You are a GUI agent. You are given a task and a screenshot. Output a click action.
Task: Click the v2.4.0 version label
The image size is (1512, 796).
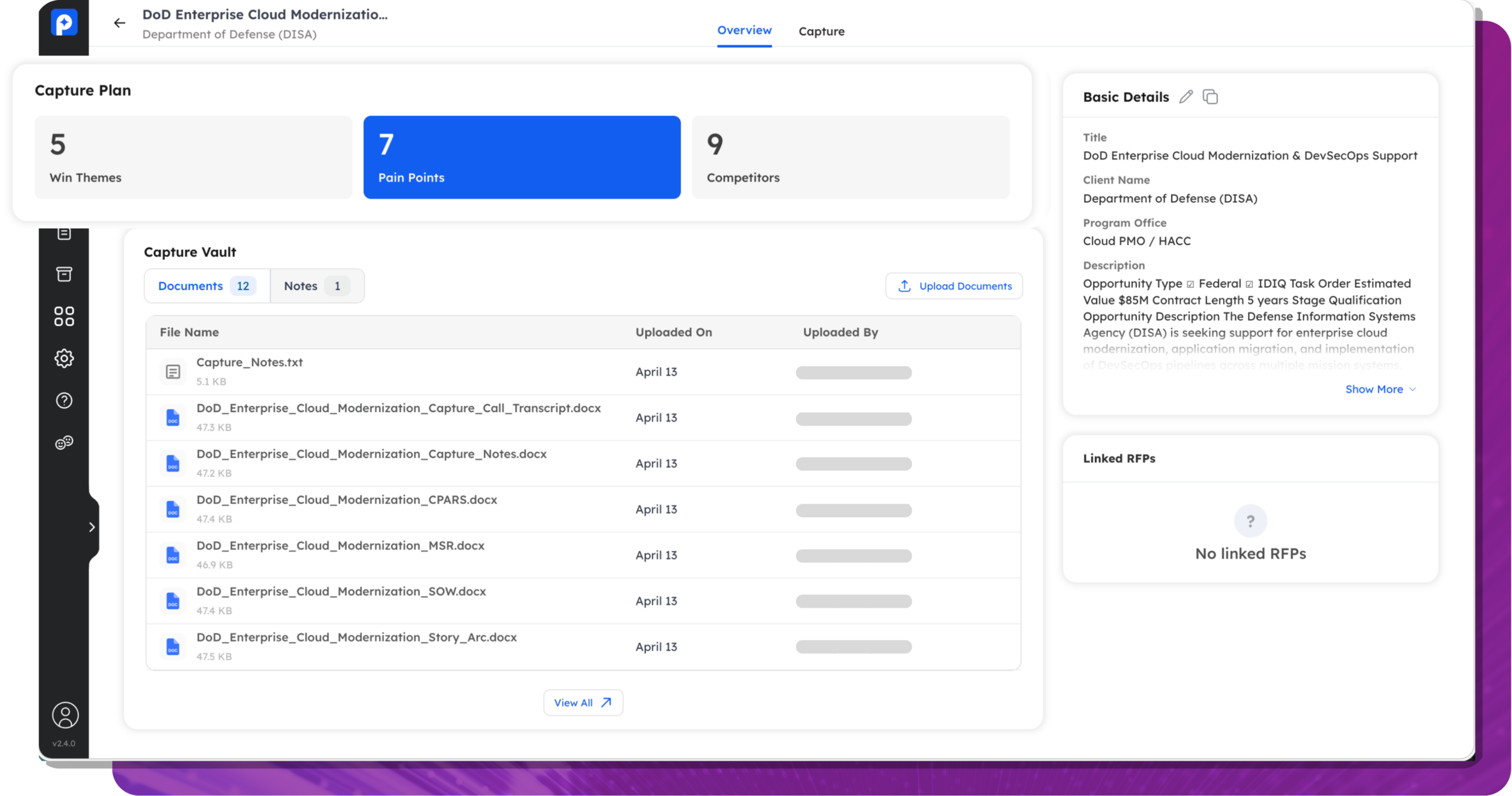(x=64, y=743)
